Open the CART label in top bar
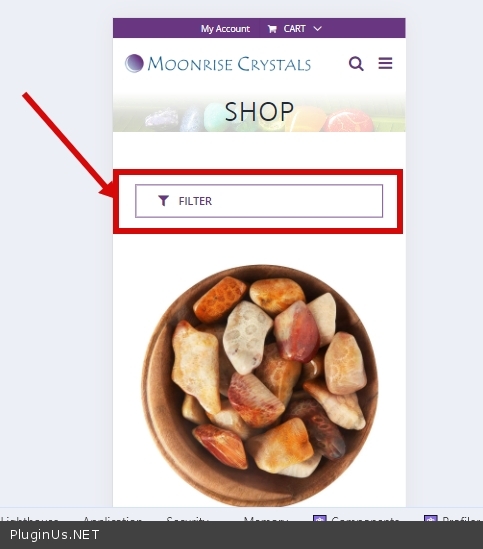This screenshot has width=483, height=549. (294, 28)
